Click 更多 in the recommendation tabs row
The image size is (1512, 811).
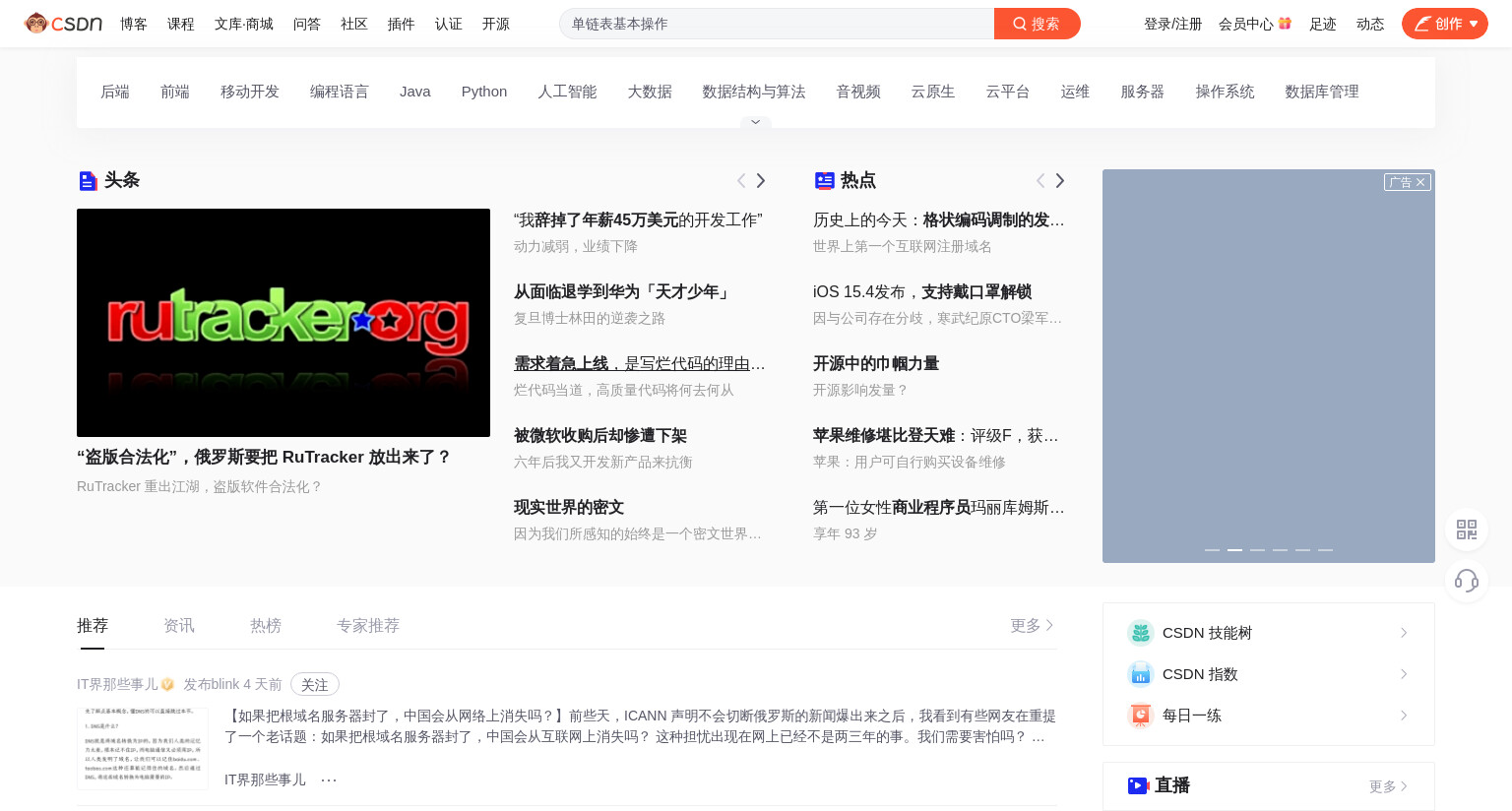[1033, 625]
